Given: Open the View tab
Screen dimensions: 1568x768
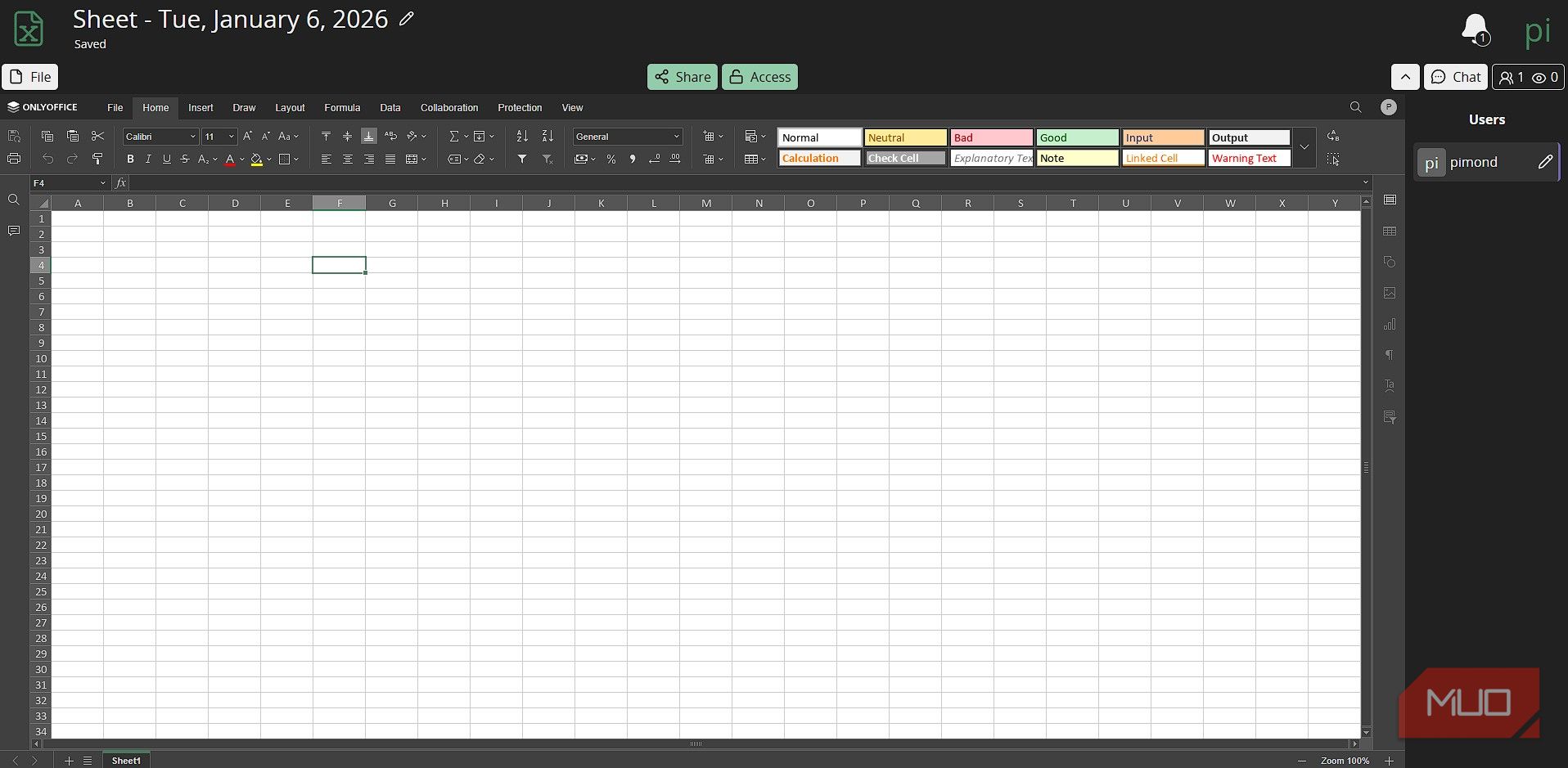Looking at the screenshot, I should click(572, 108).
